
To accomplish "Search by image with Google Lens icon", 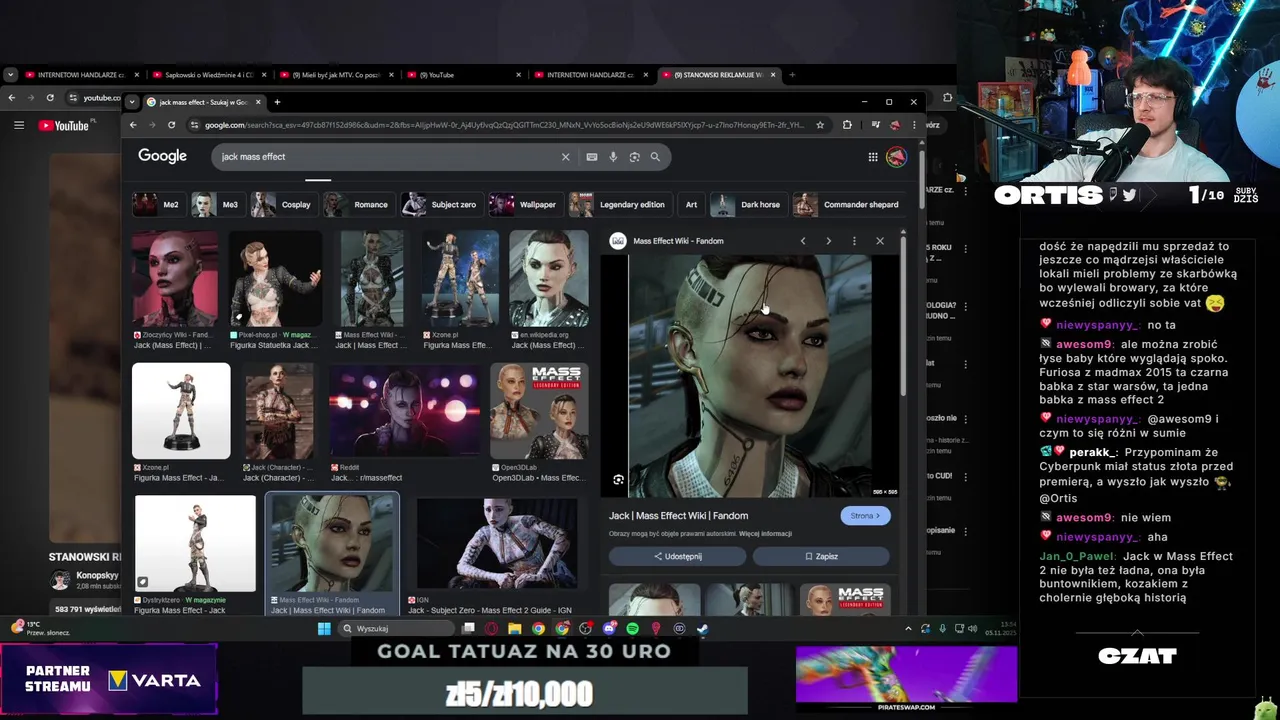I will coord(634,157).
